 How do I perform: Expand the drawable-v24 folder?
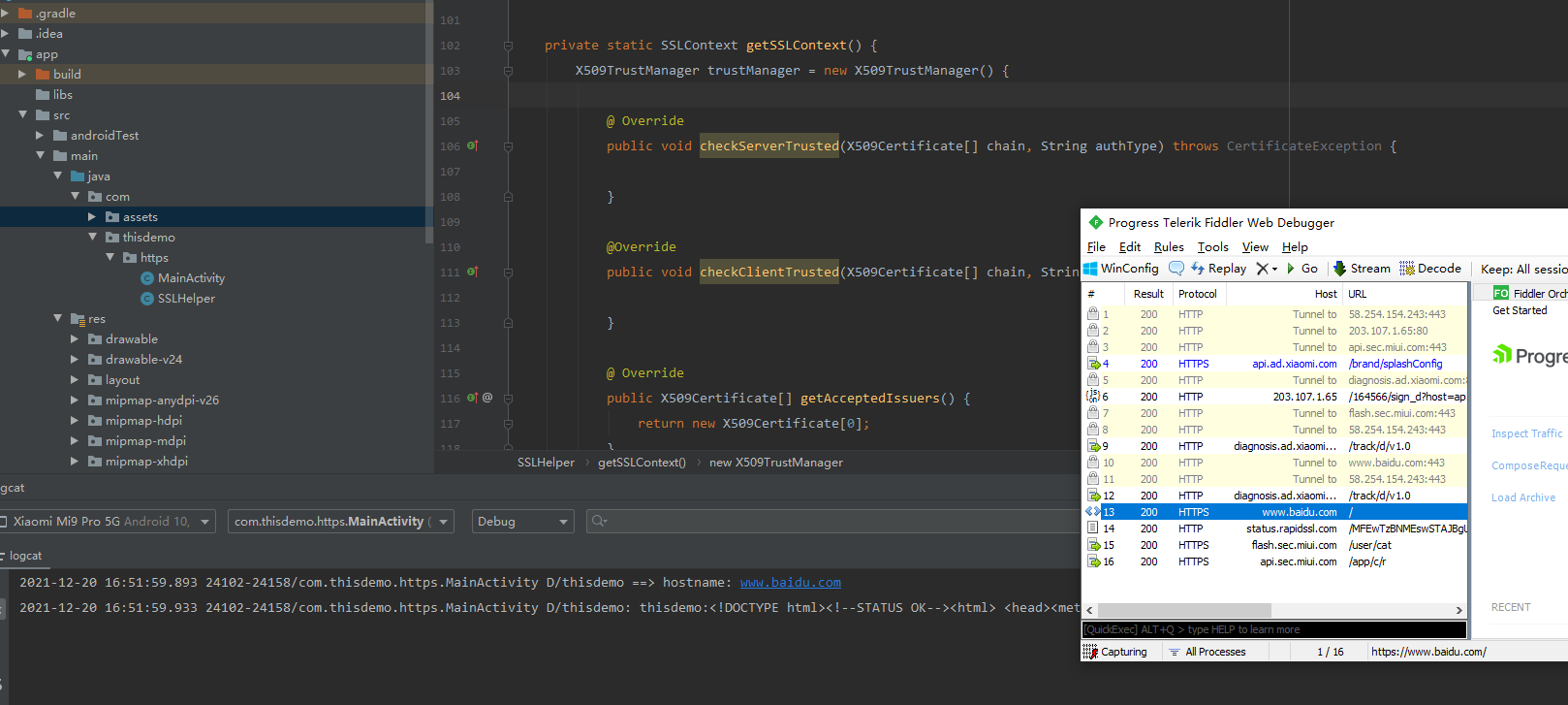[x=75, y=359]
